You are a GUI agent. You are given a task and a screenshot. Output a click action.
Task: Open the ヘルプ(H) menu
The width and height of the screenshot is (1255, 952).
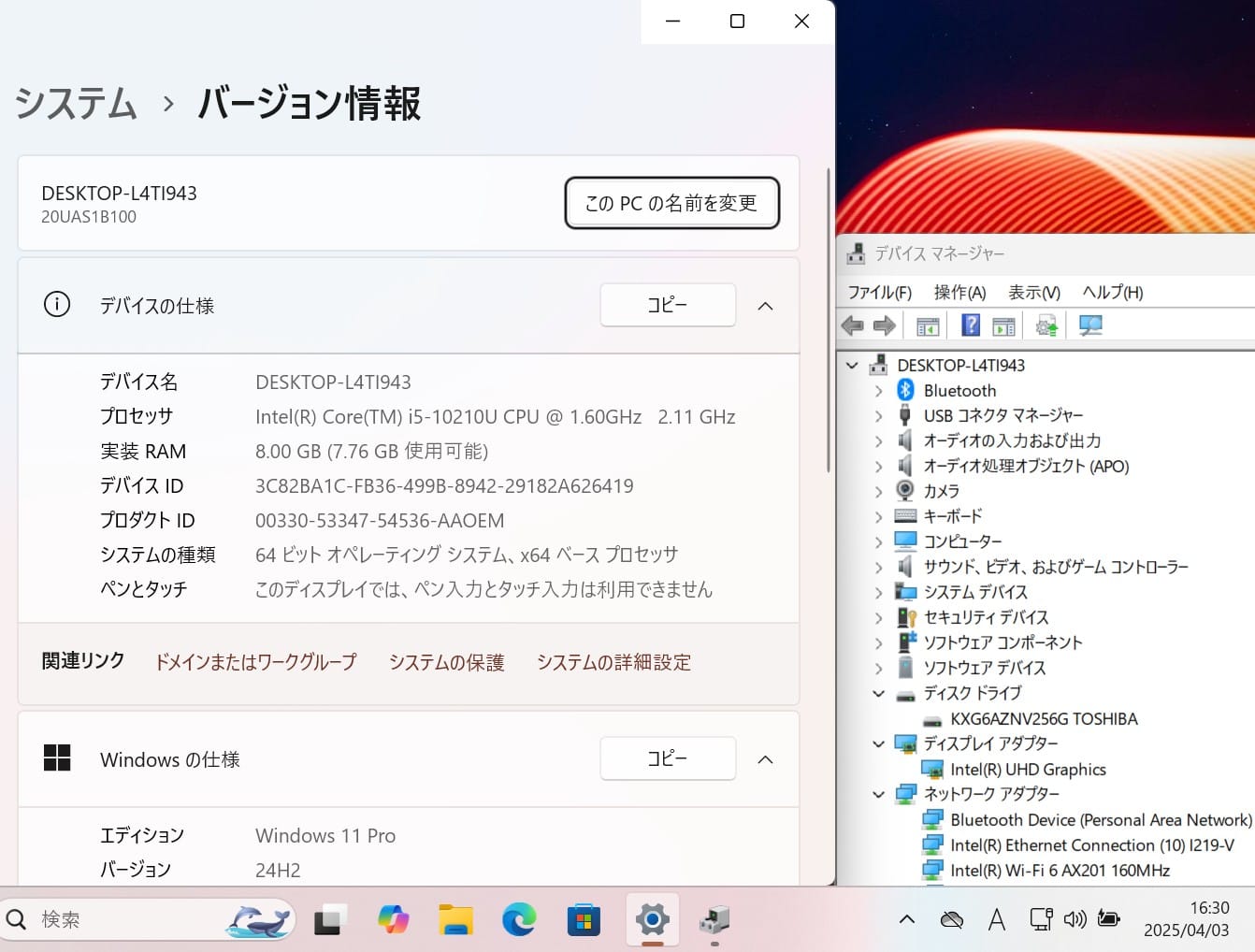(1112, 292)
